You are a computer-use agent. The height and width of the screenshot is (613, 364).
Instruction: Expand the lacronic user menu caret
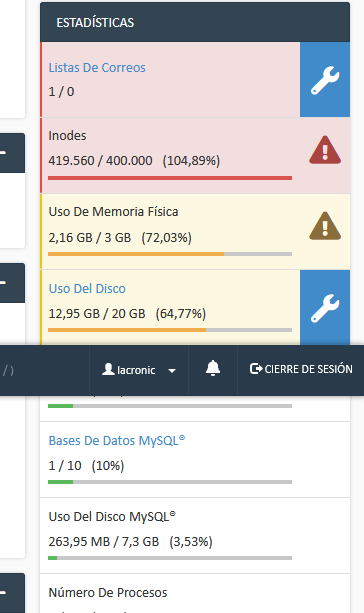click(x=172, y=371)
